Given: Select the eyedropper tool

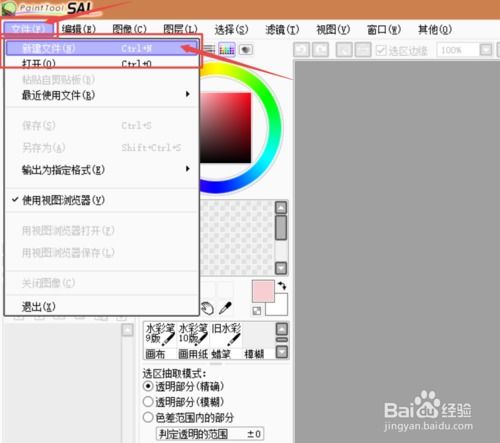Looking at the screenshot, I should pos(225,308).
